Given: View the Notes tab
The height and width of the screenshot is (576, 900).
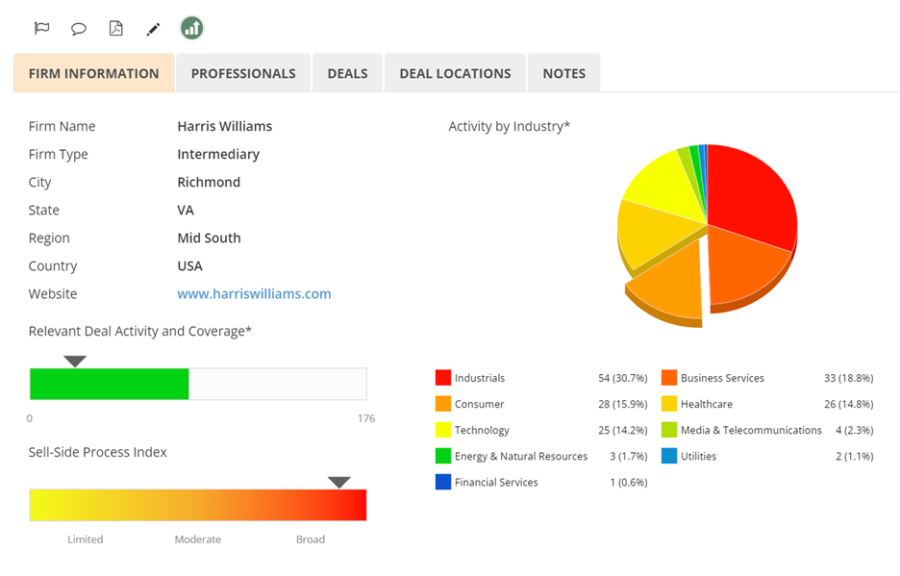Looking at the screenshot, I should 564,73.
